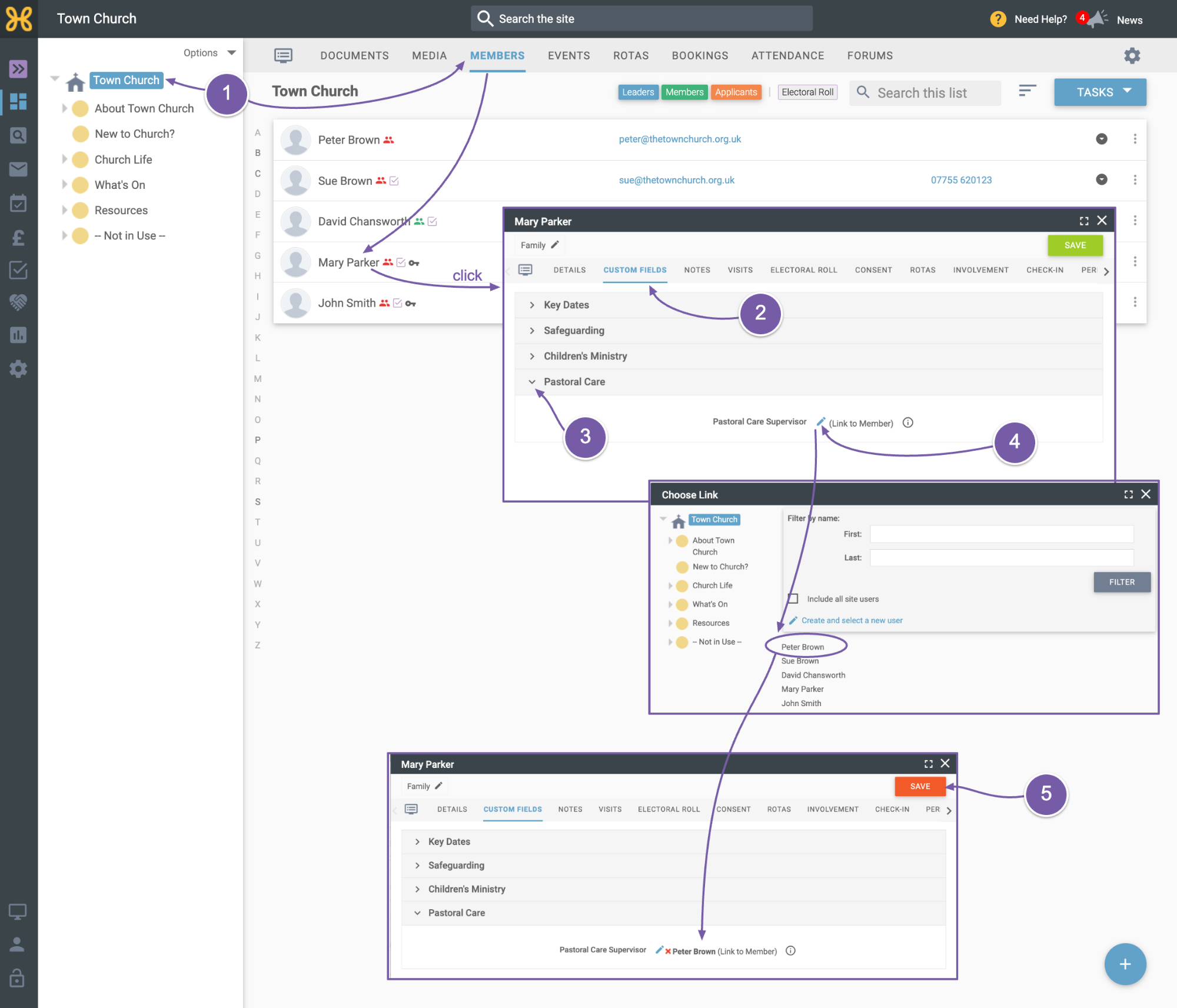Click the green SAVE button
The image size is (1177, 1008).
coord(1075,245)
